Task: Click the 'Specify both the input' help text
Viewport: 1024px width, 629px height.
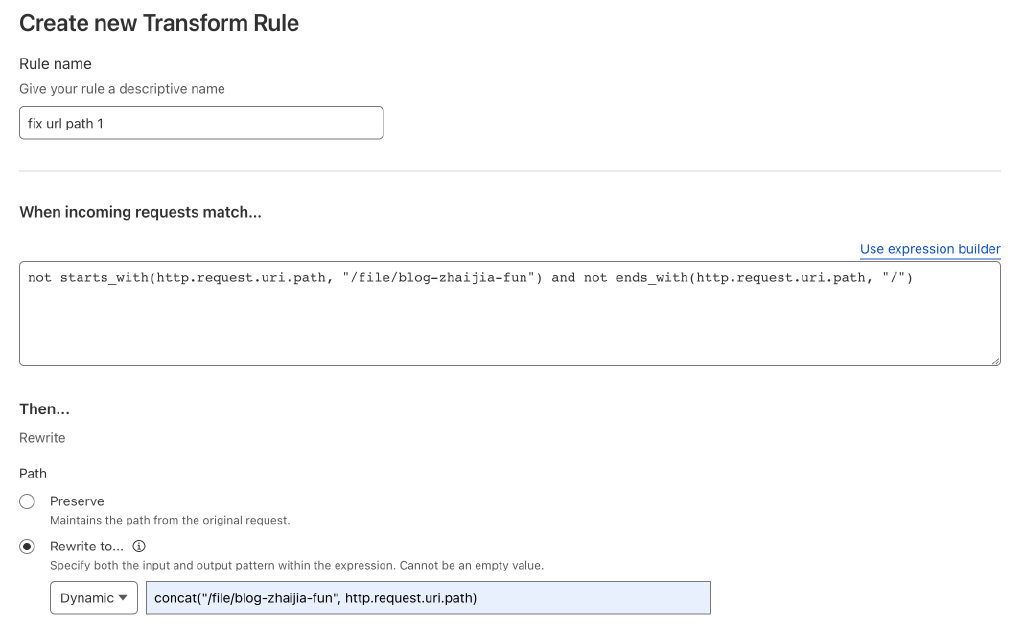Action: 296,565
